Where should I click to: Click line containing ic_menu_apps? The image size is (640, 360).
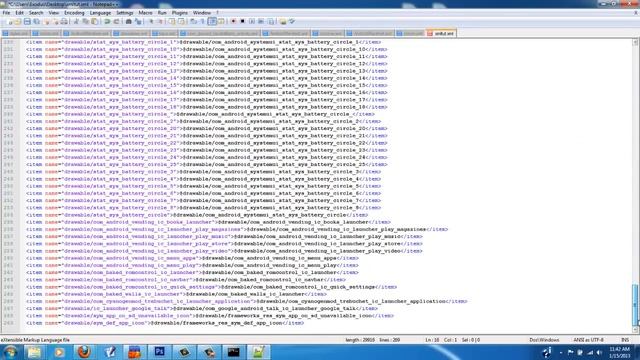[x=192, y=258]
